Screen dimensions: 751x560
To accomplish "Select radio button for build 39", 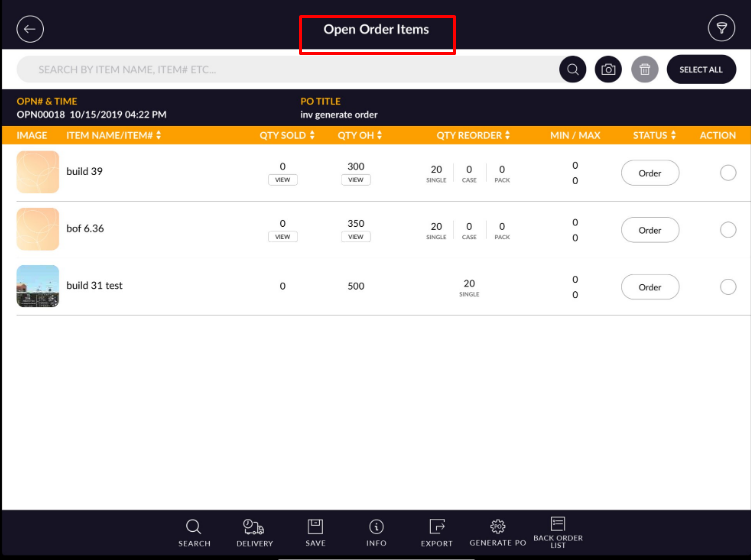I will coord(728,173).
